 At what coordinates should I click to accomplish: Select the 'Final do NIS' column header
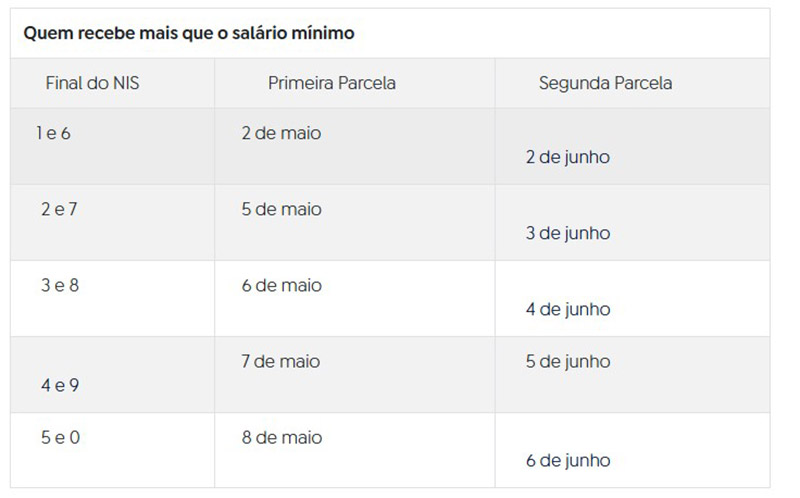(92, 84)
